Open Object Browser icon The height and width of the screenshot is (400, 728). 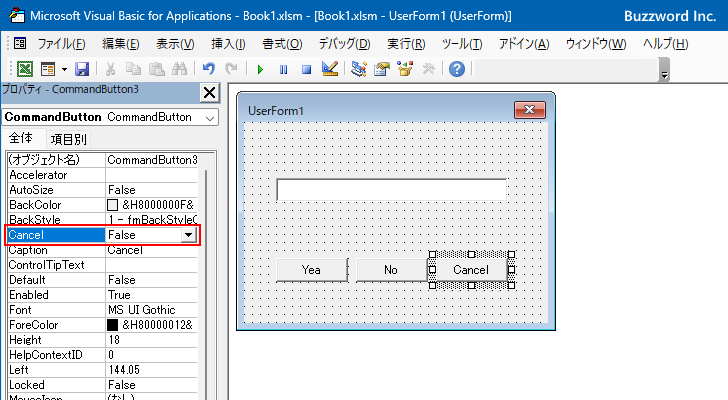pyautogui.click(x=405, y=69)
